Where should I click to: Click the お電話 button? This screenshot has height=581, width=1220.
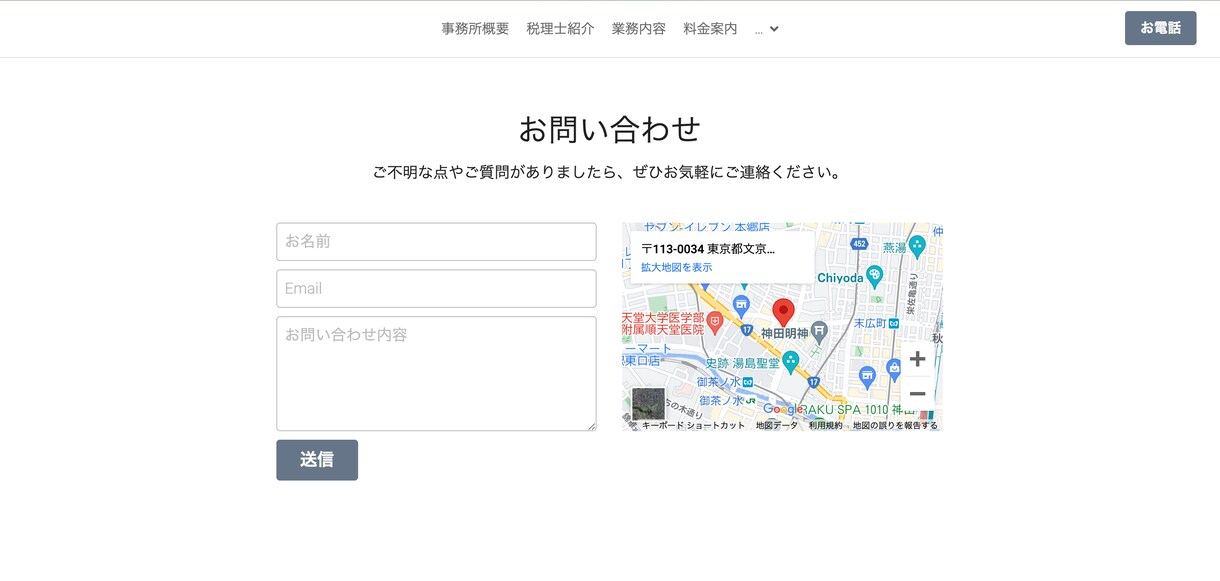coord(1160,28)
